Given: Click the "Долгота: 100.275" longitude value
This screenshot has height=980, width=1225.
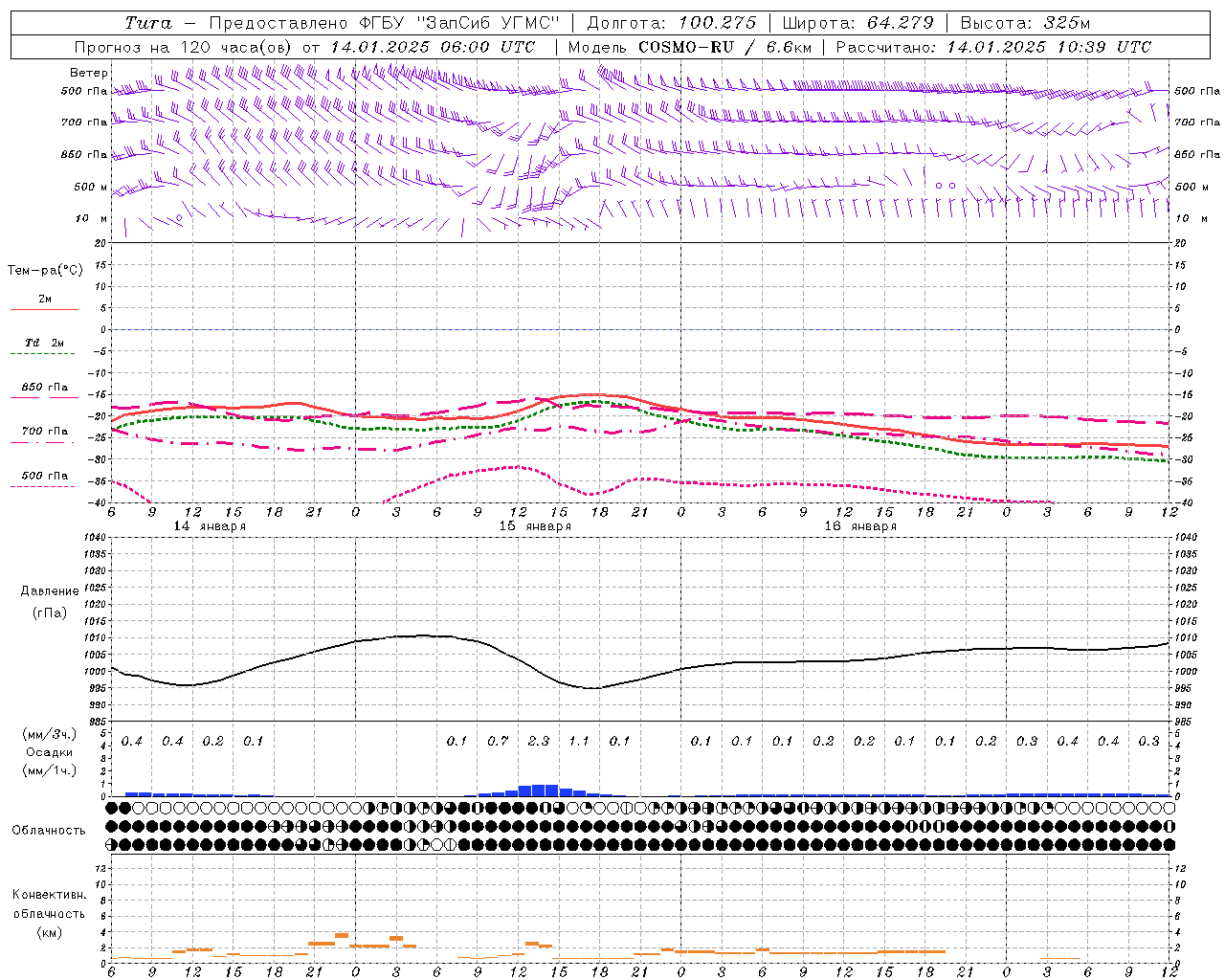Looking at the screenshot, I should click(x=671, y=23).
